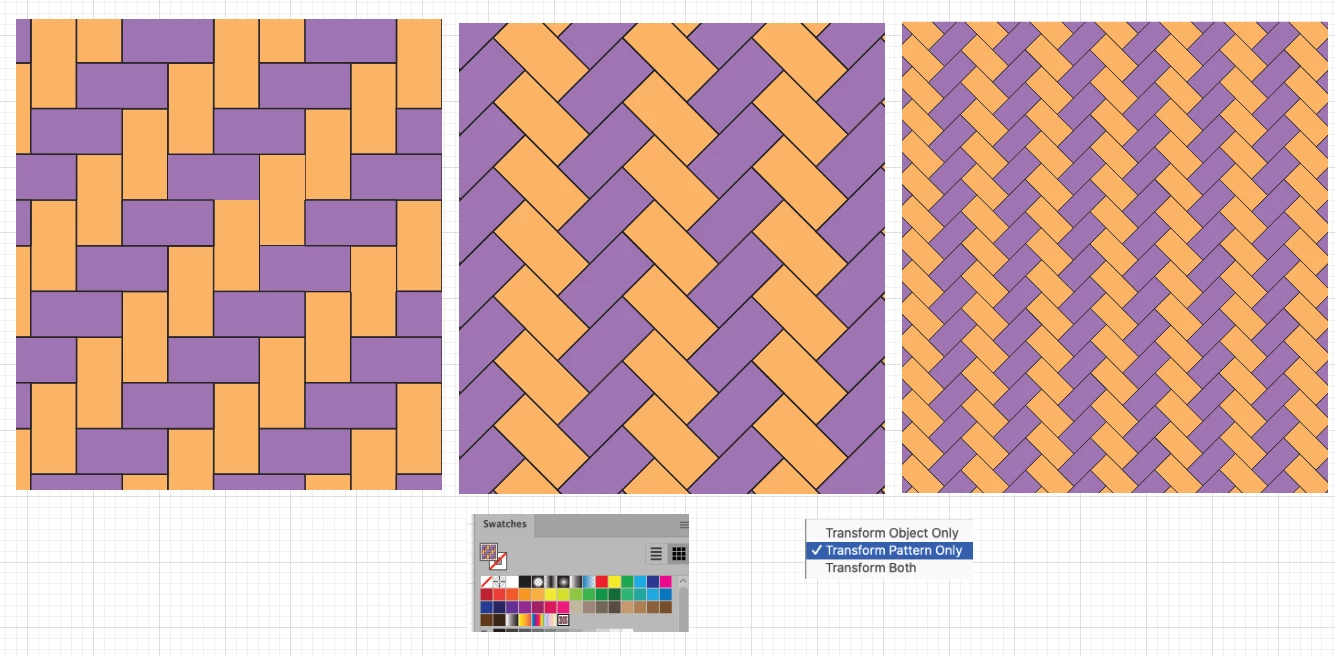
Task: Select the right scaled-down herringbone pattern artwork
Action: click(x=1115, y=258)
